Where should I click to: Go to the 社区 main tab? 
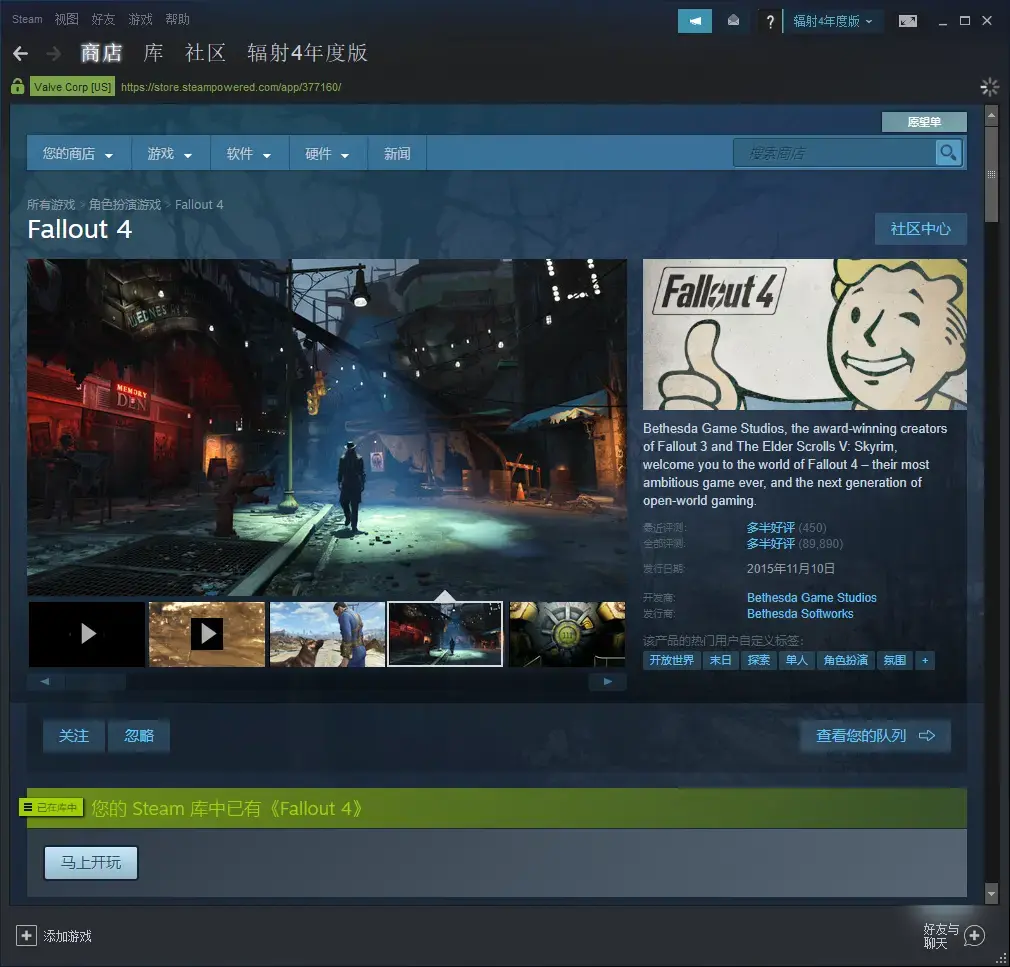click(x=205, y=53)
